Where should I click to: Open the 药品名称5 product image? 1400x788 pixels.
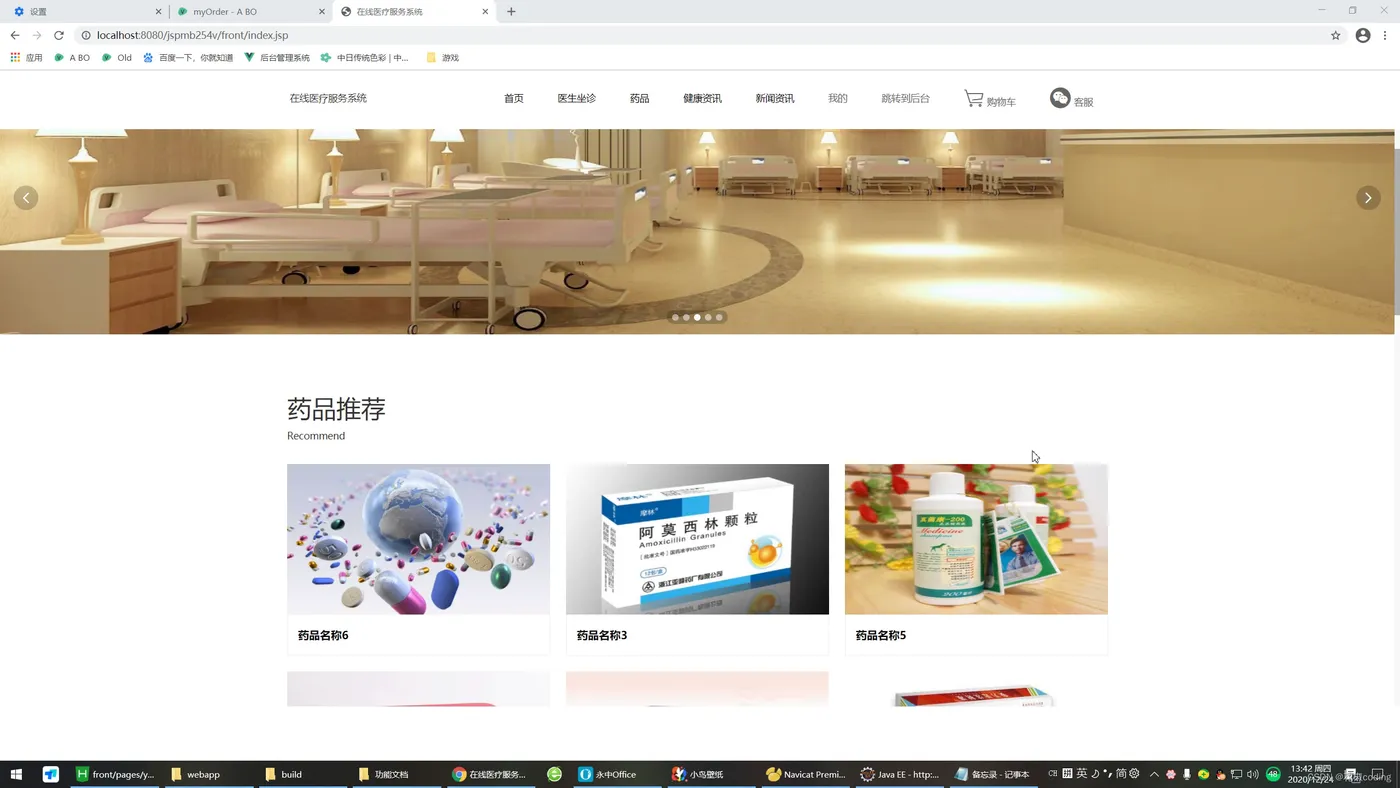pos(976,539)
